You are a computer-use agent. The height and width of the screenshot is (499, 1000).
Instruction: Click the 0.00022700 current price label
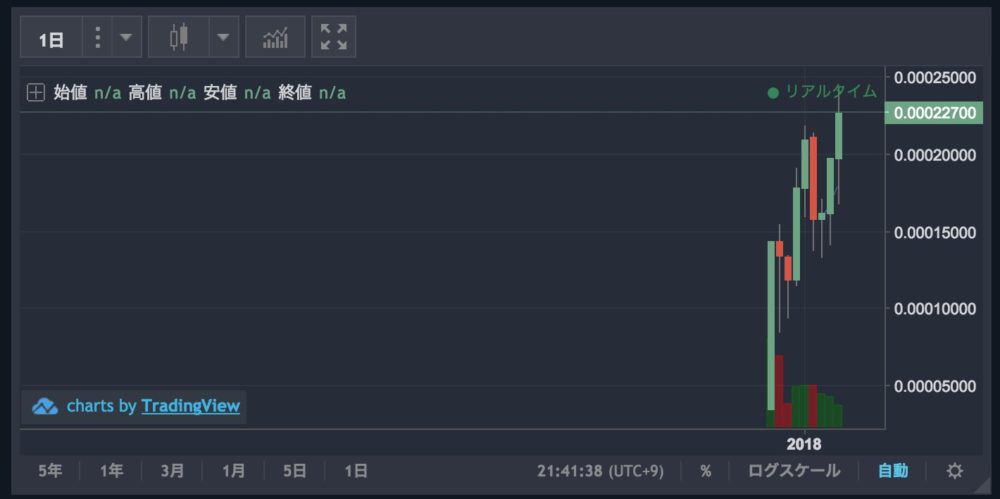tap(934, 113)
